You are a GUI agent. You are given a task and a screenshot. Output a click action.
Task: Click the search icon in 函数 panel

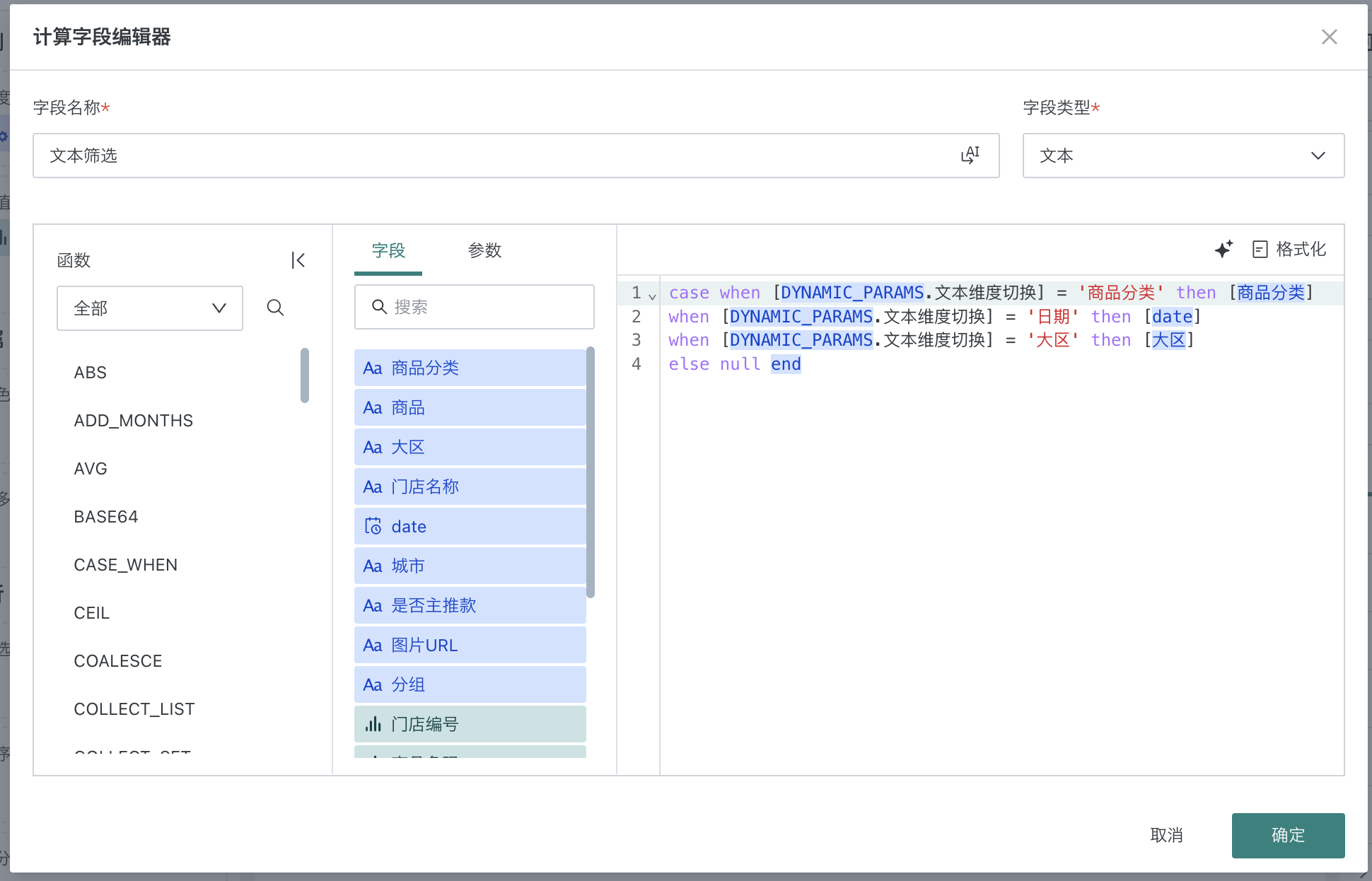275,308
